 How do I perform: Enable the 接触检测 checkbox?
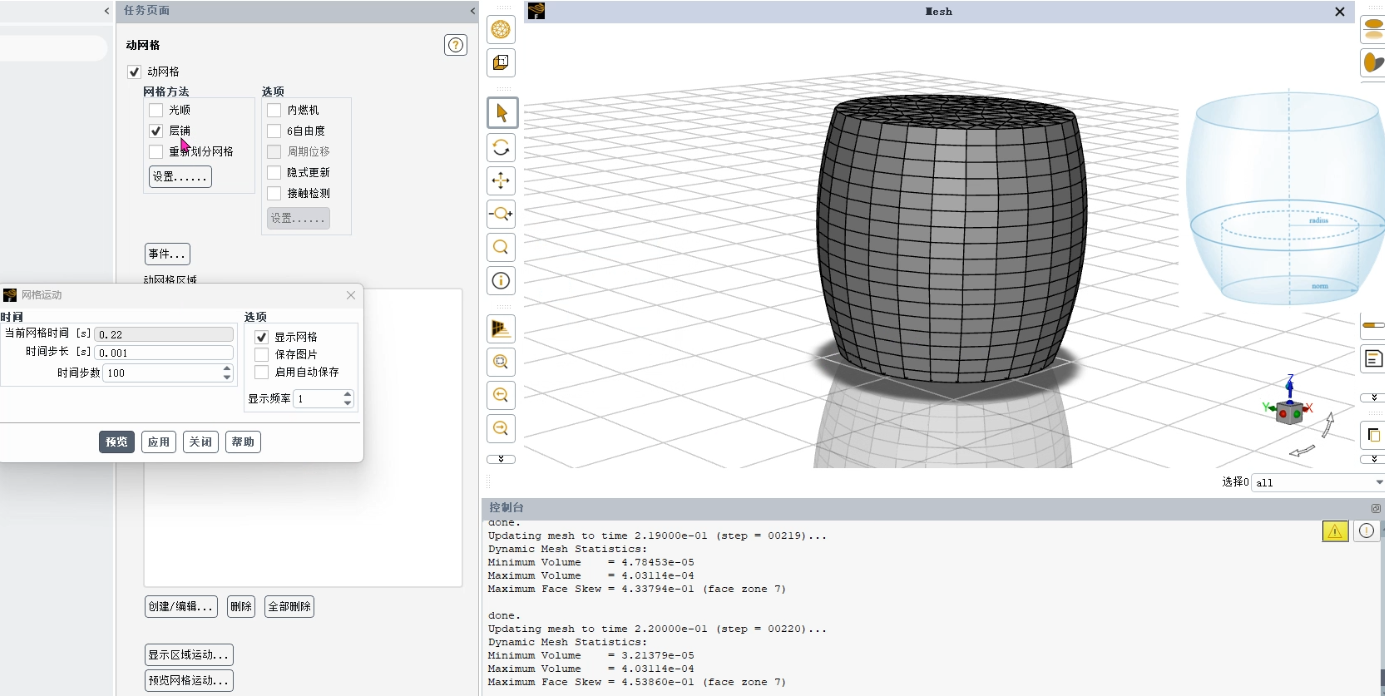(x=274, y=194)
